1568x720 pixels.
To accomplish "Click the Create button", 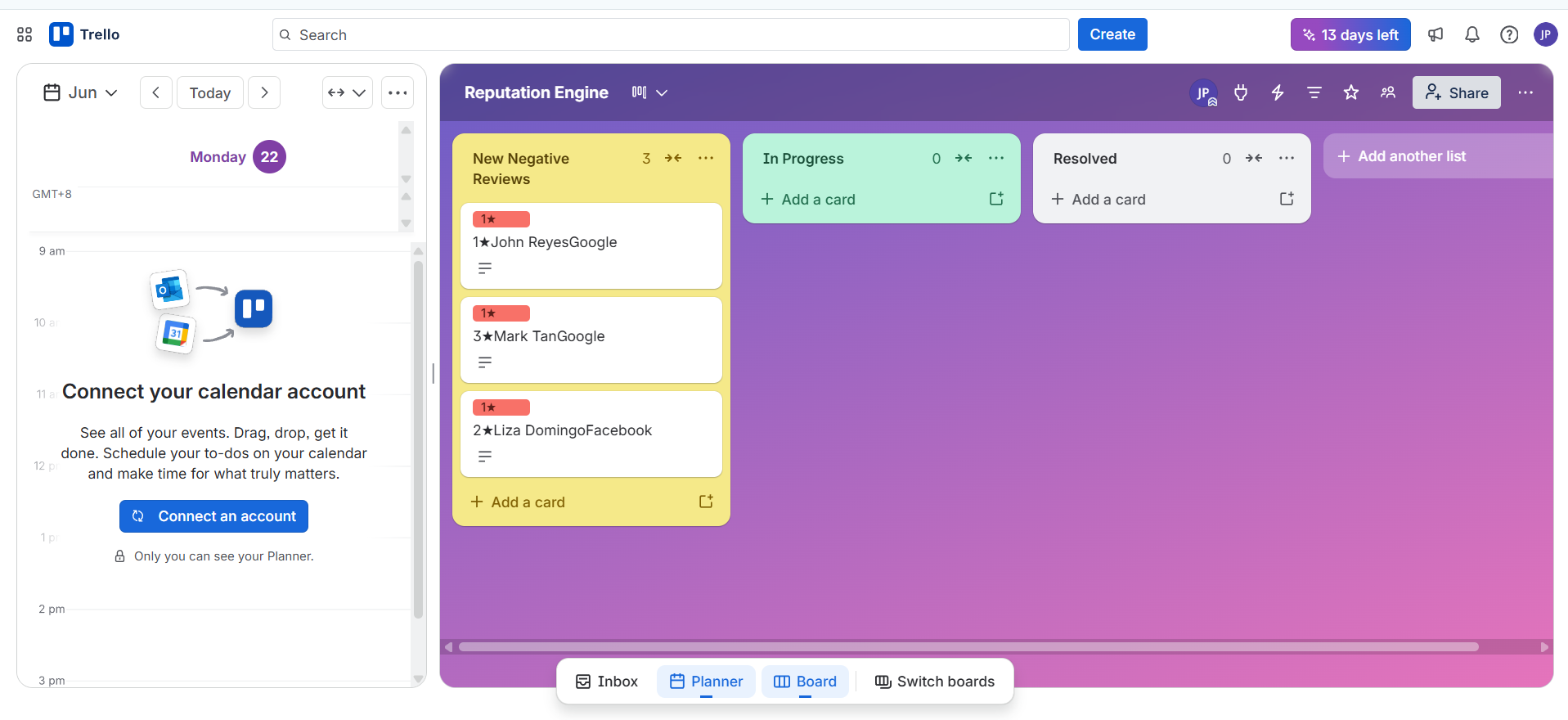I will (1112, 34).
